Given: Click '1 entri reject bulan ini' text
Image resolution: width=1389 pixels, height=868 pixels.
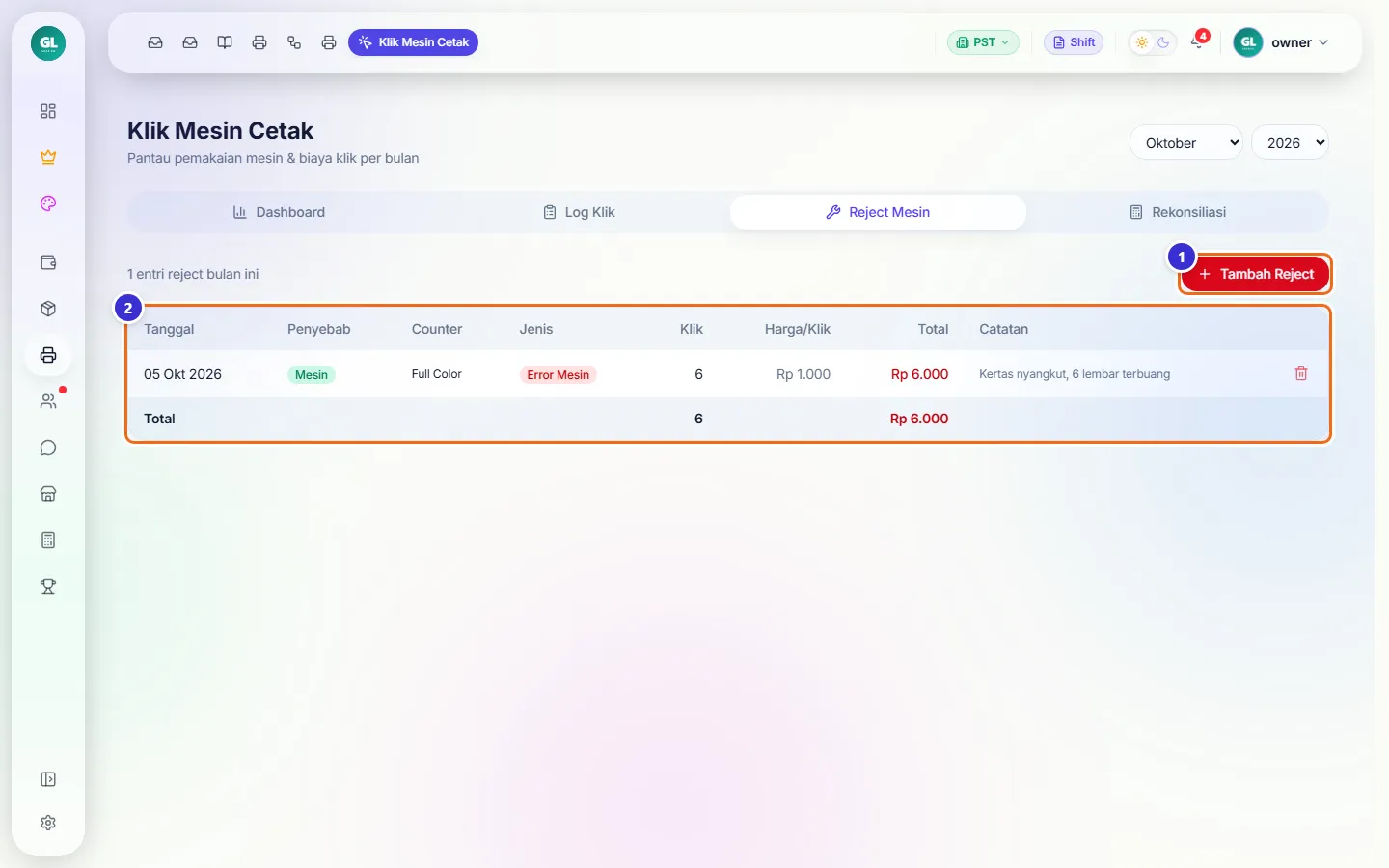Looking at the screenshot, I should [193, 274].
